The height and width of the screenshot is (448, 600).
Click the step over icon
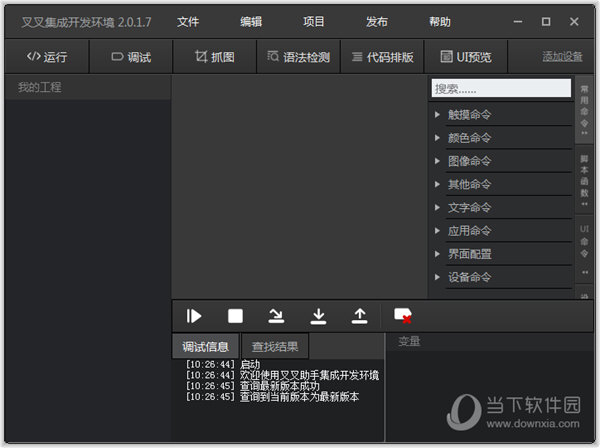click(x=276, y=316)
